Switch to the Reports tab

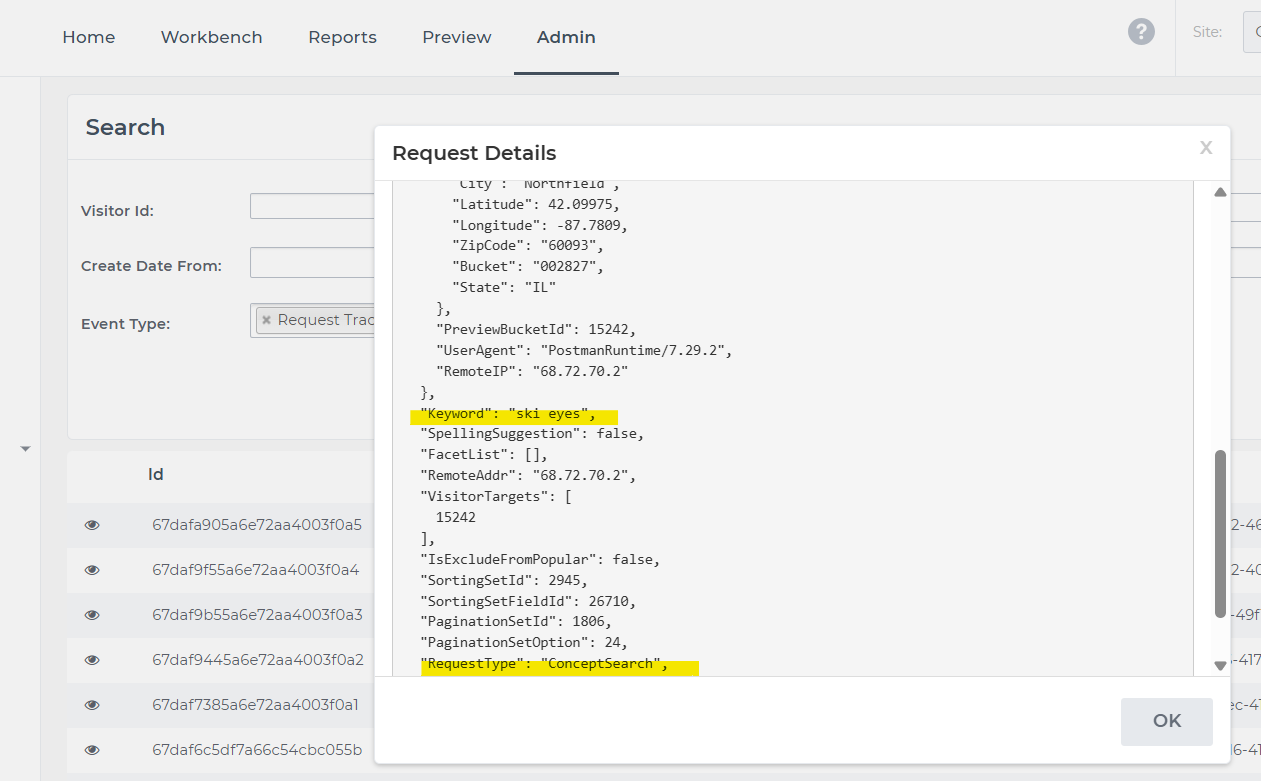point(342,37)
